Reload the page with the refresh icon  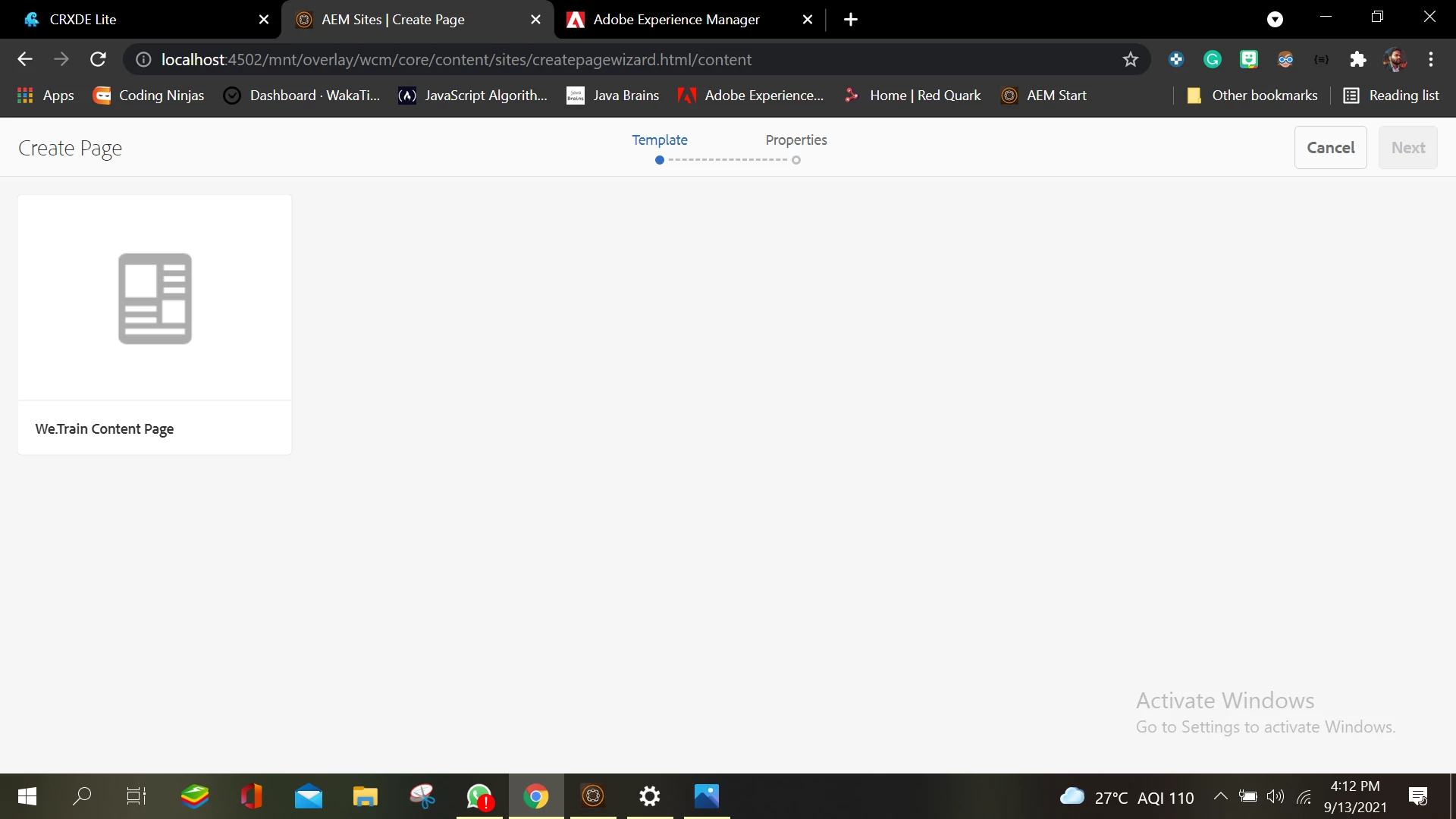coord(98,59)
